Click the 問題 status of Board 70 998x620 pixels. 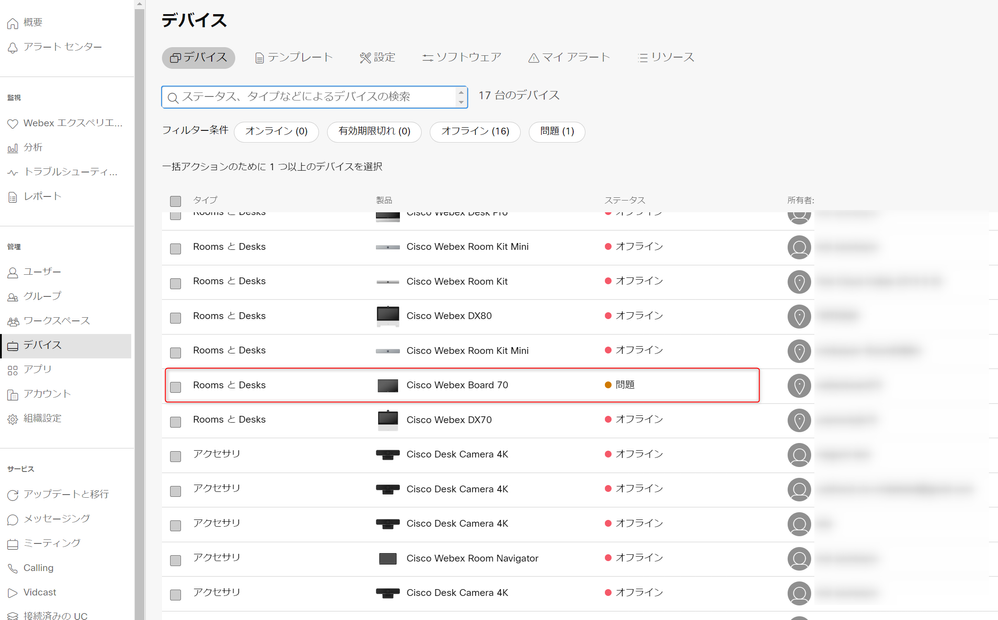point(619,385)
